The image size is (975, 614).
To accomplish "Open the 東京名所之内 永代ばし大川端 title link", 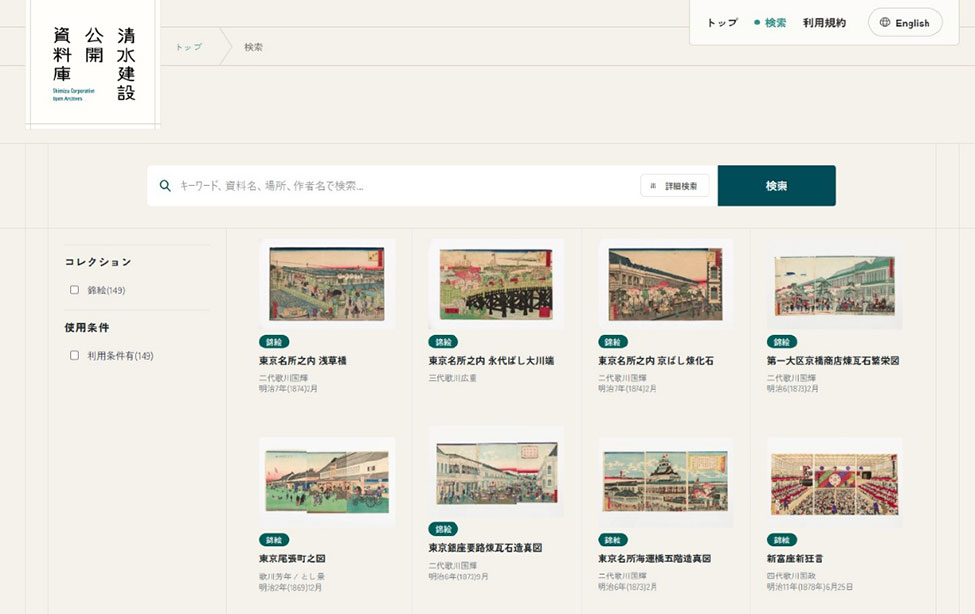I will [491, 360].
